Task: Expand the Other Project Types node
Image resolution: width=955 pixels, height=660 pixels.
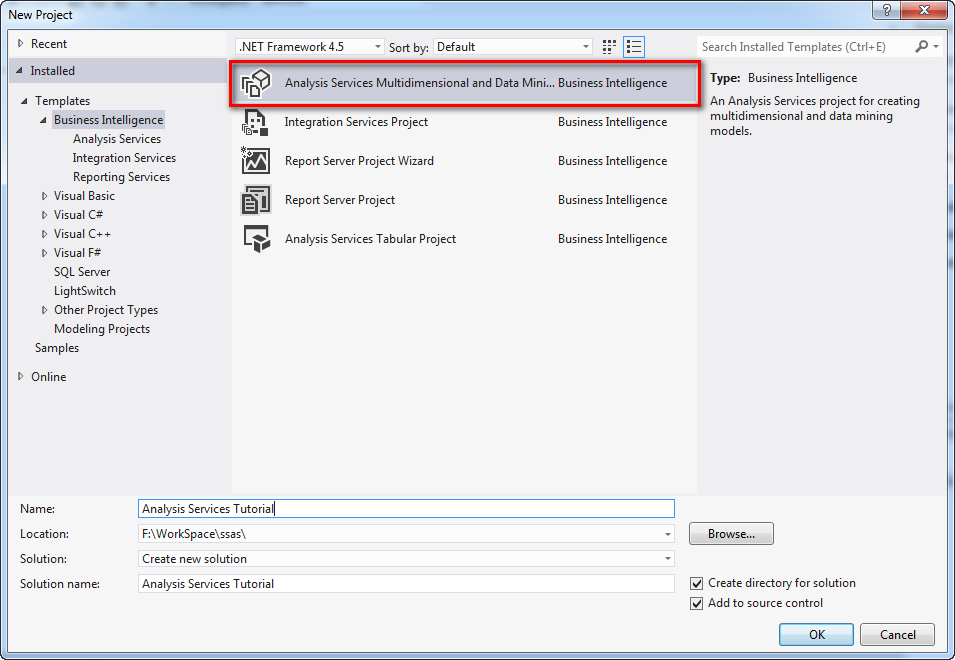Action: [44, 310]
